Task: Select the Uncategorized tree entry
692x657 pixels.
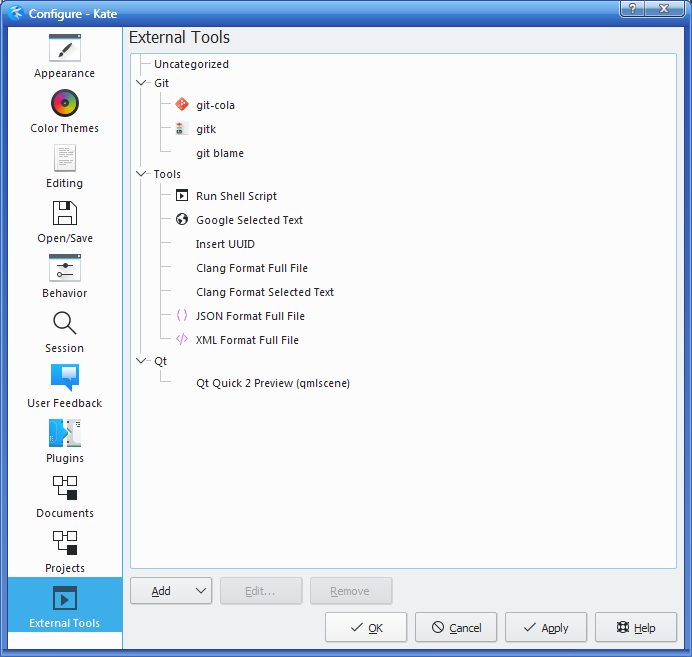Action: point(191,64)
